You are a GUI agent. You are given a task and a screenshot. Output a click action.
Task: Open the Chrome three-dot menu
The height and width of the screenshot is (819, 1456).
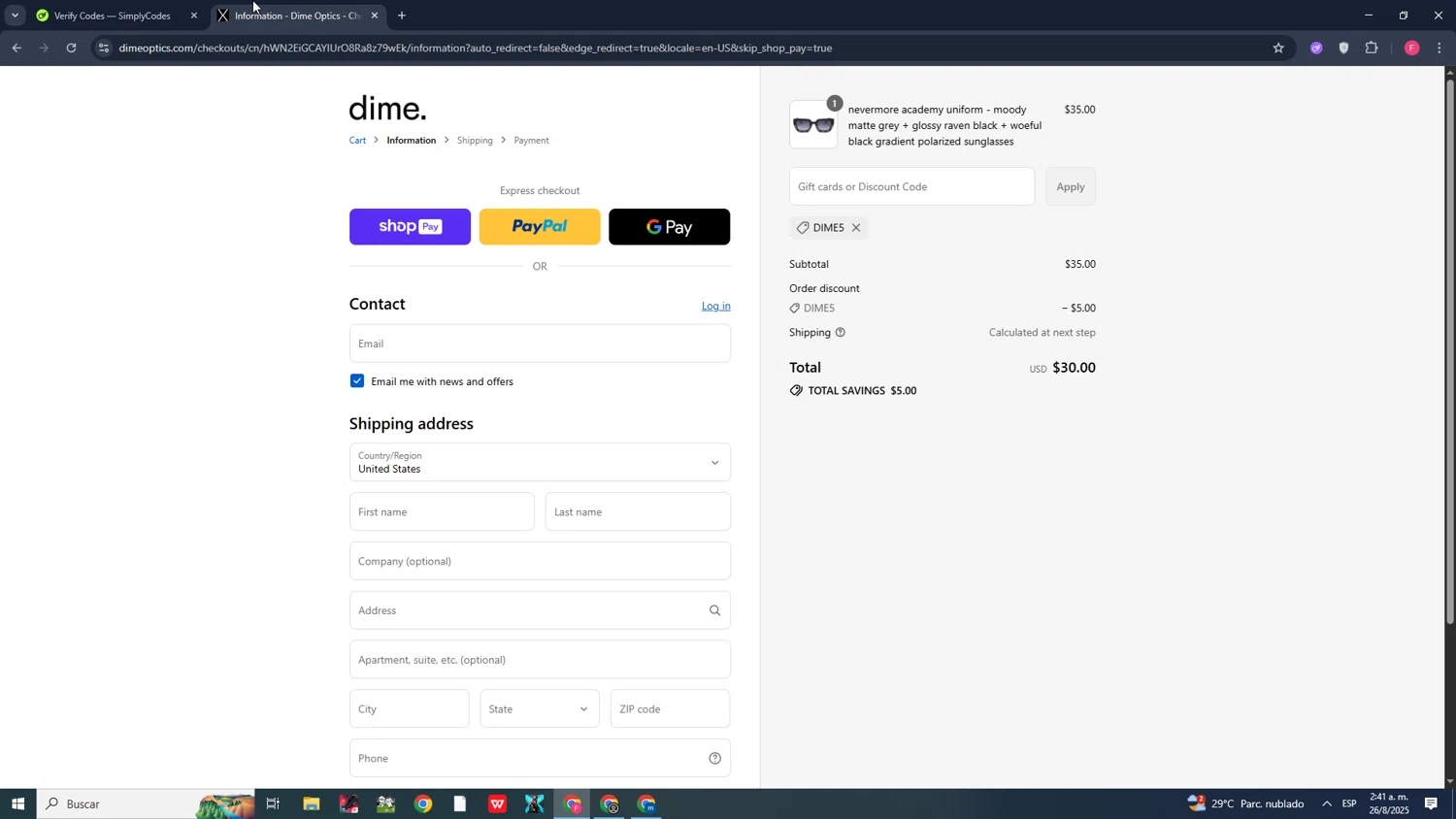pyautogui.click(x=1439, y=48)
